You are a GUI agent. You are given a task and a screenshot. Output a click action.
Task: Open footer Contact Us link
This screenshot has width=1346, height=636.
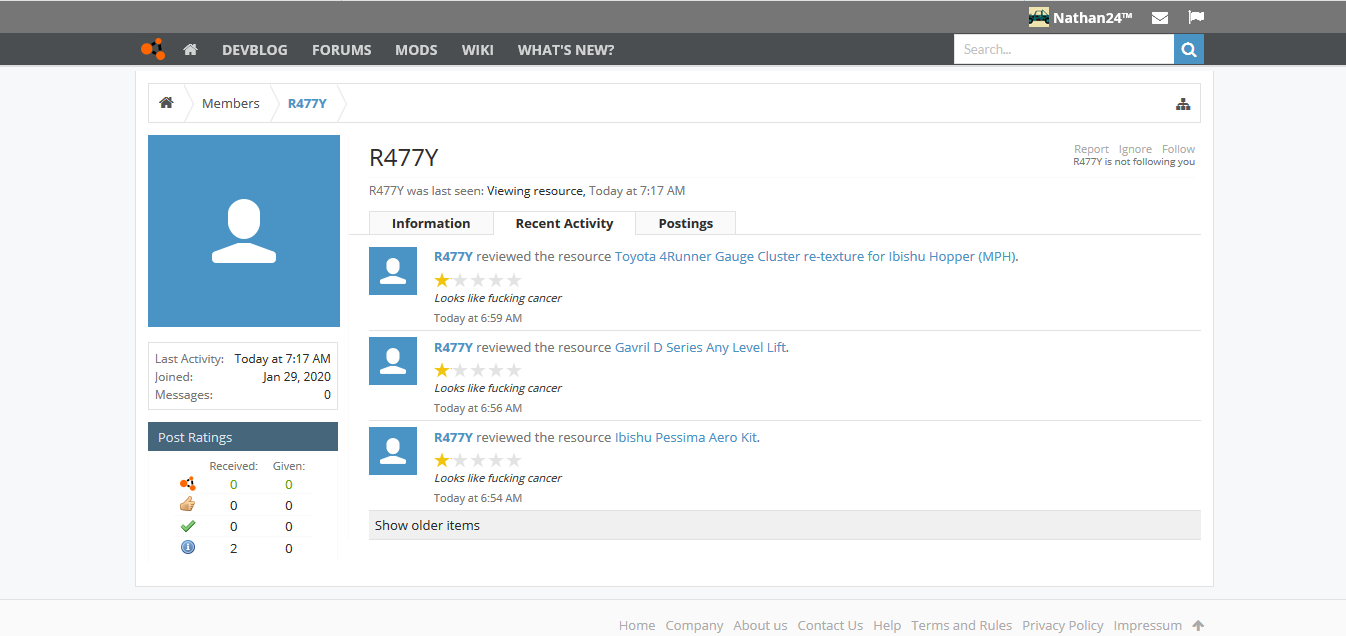(830, 625)
